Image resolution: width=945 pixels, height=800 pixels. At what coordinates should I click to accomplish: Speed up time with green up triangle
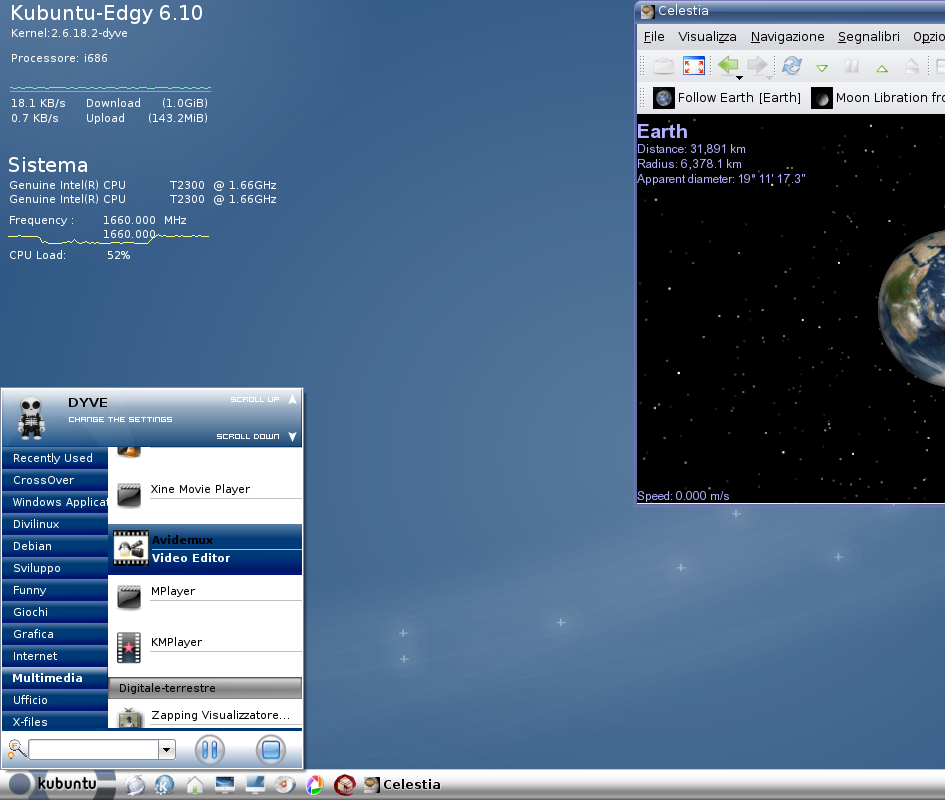[882, 68]
